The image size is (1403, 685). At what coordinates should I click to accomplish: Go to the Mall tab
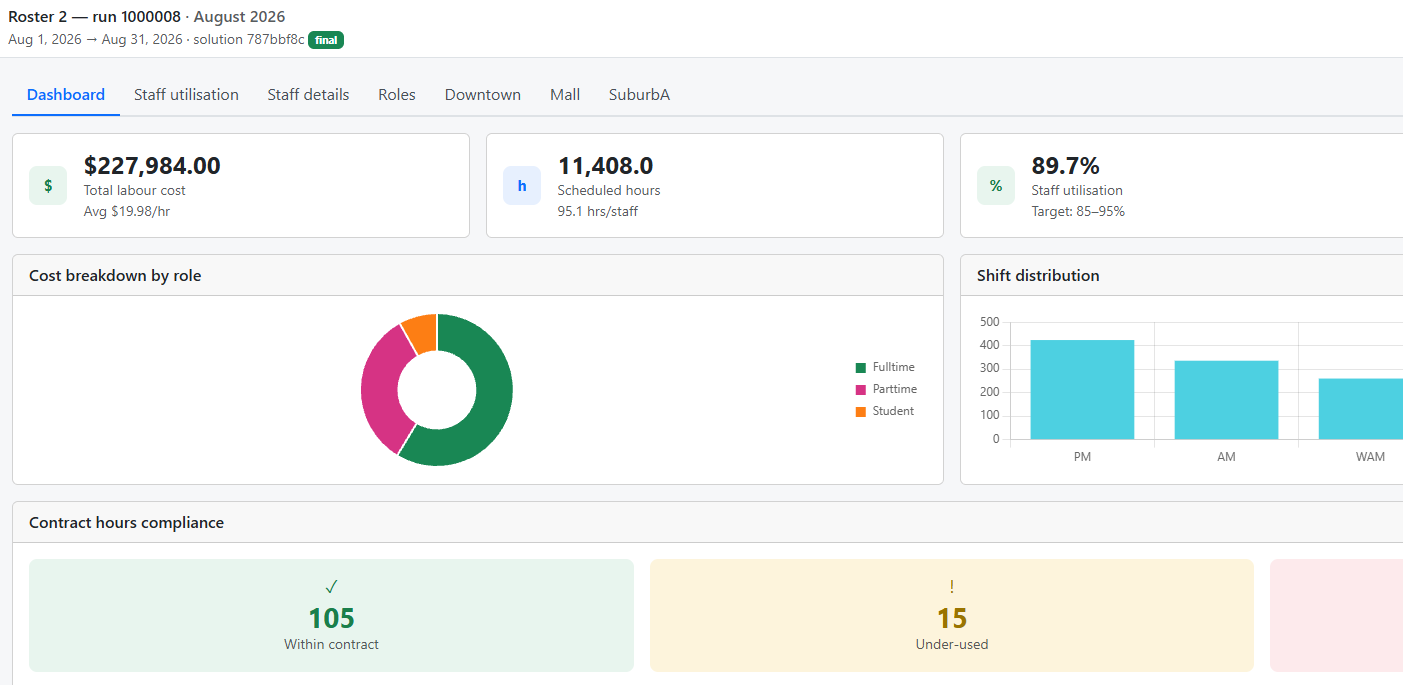click(x=565, y=95)
